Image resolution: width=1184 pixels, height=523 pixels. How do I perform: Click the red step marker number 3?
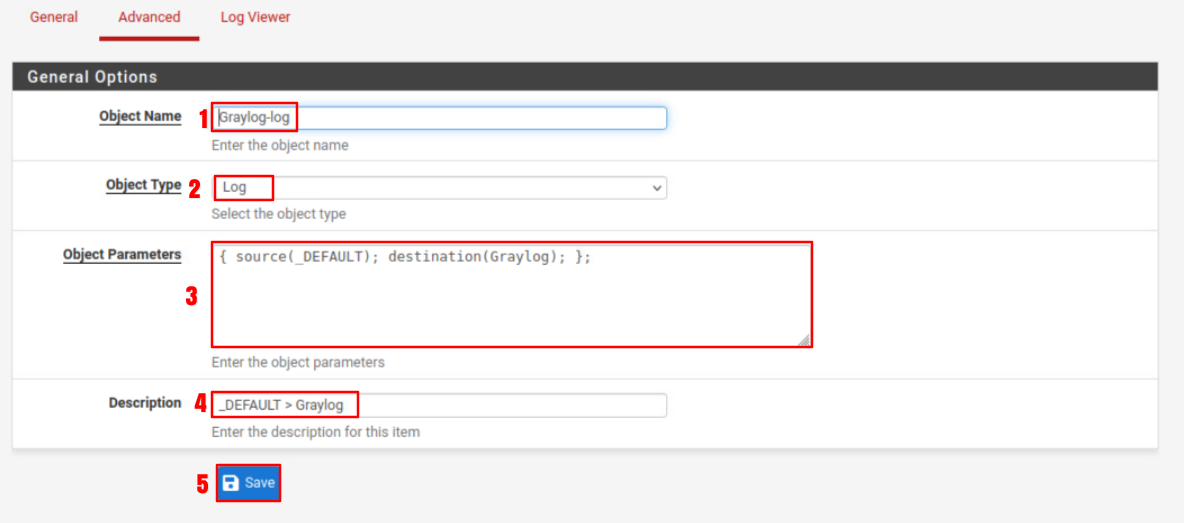192,297
